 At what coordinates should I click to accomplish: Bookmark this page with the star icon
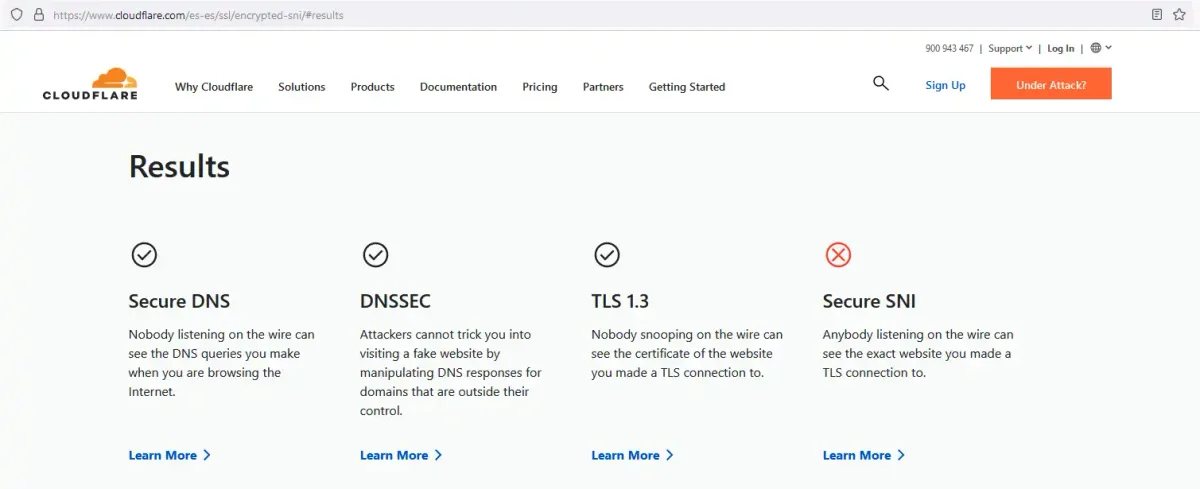(1180, 15)
